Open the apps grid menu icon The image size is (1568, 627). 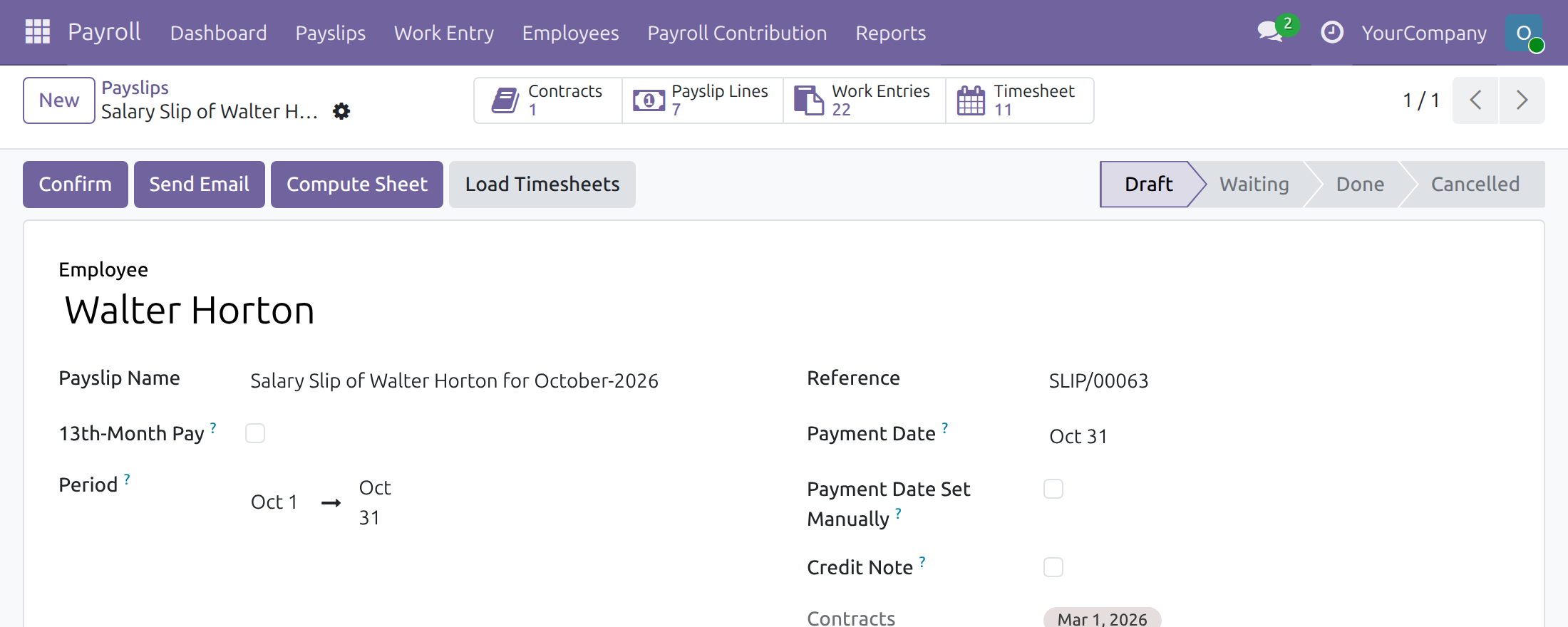(38, 32)
